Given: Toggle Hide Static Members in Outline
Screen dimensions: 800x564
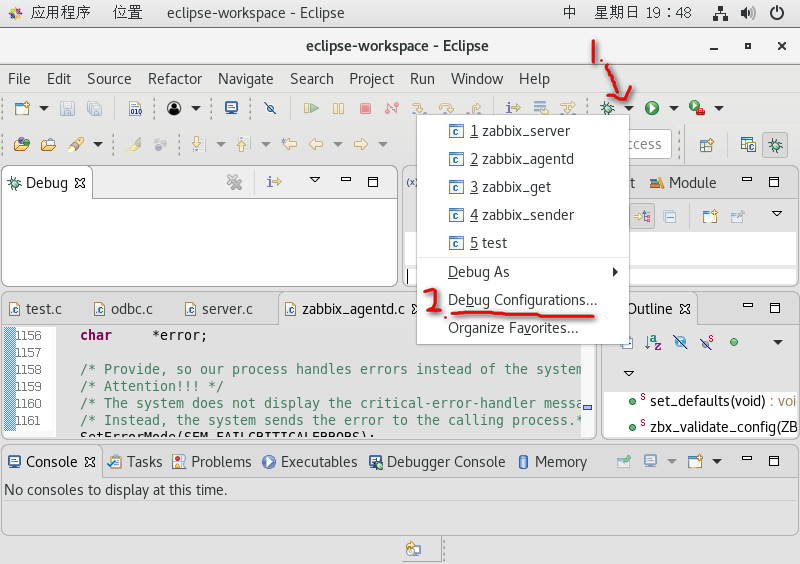Looking at the screenshot, I should (707, 342).
